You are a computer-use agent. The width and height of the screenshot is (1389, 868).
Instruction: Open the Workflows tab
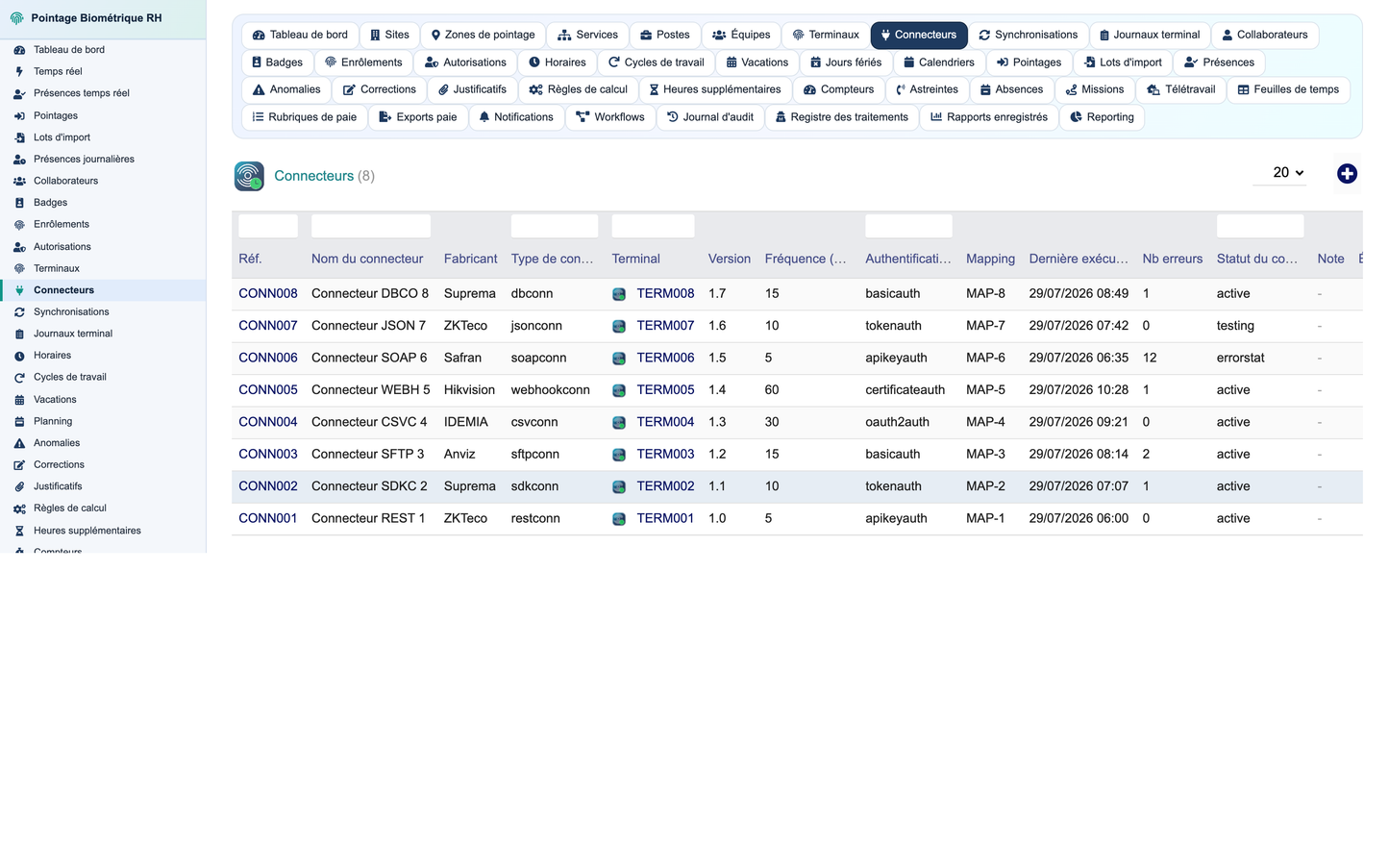[x=610, y=117]
